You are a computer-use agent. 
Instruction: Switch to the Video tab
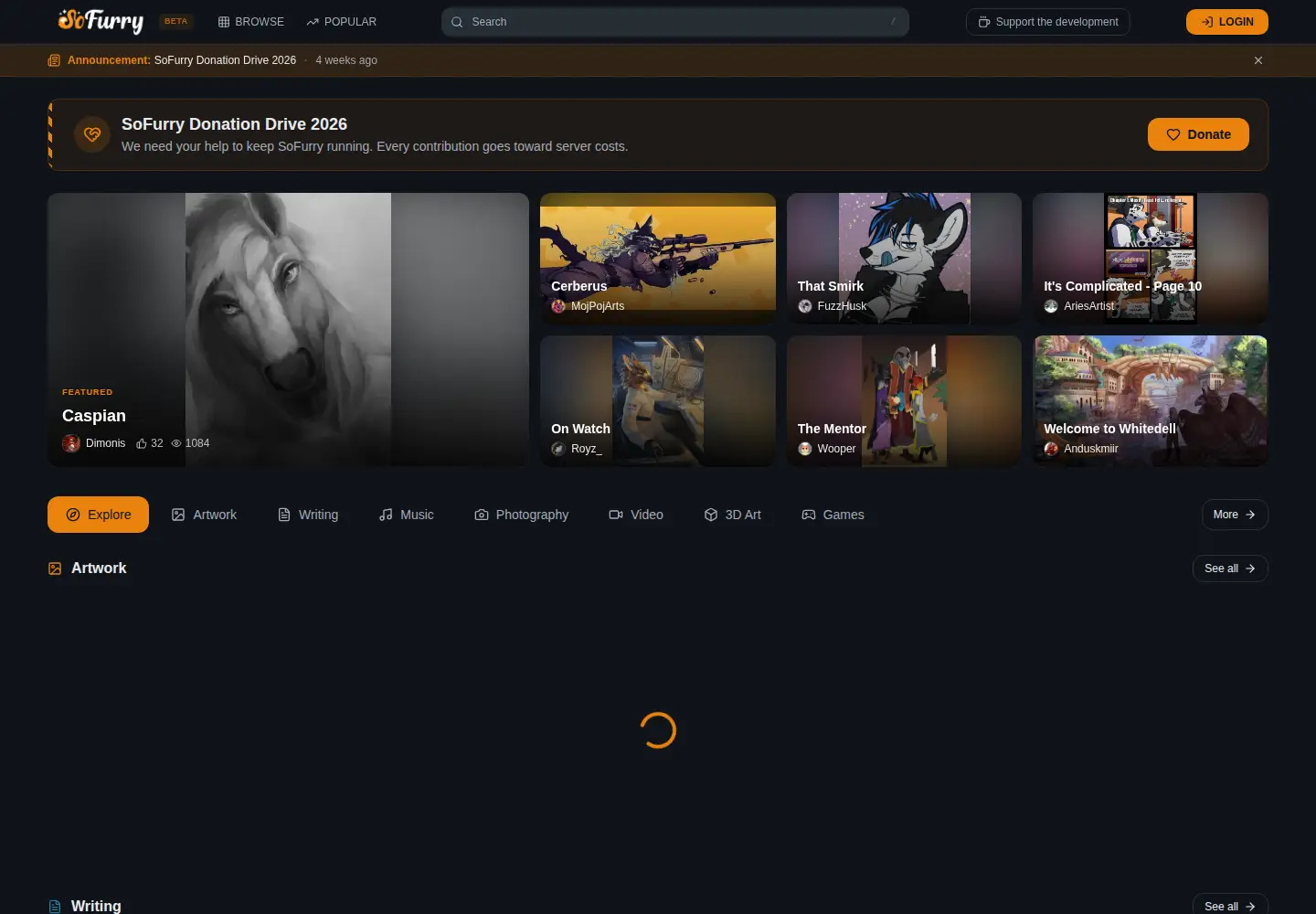(x=636, y=515)
